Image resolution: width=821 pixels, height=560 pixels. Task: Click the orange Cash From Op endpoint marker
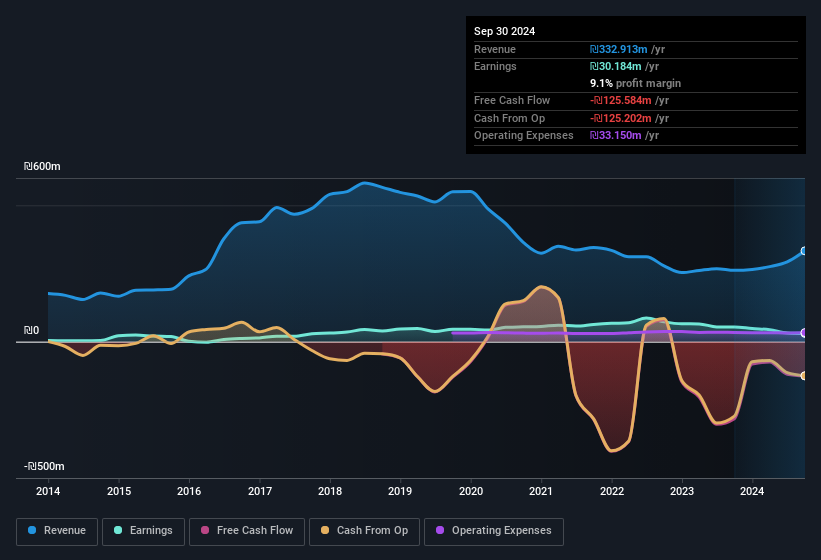pyautogui.click(x=804, y=376)
